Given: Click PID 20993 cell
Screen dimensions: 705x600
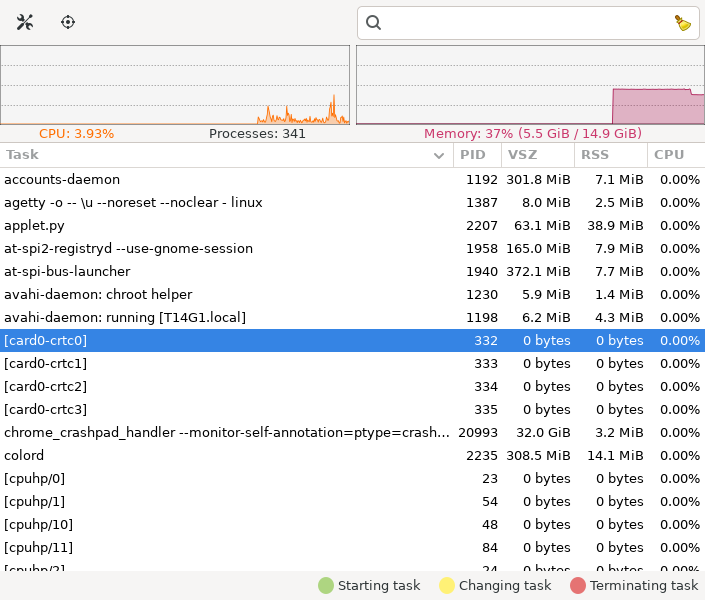Looking at the screenshot, I should point(478,432).
